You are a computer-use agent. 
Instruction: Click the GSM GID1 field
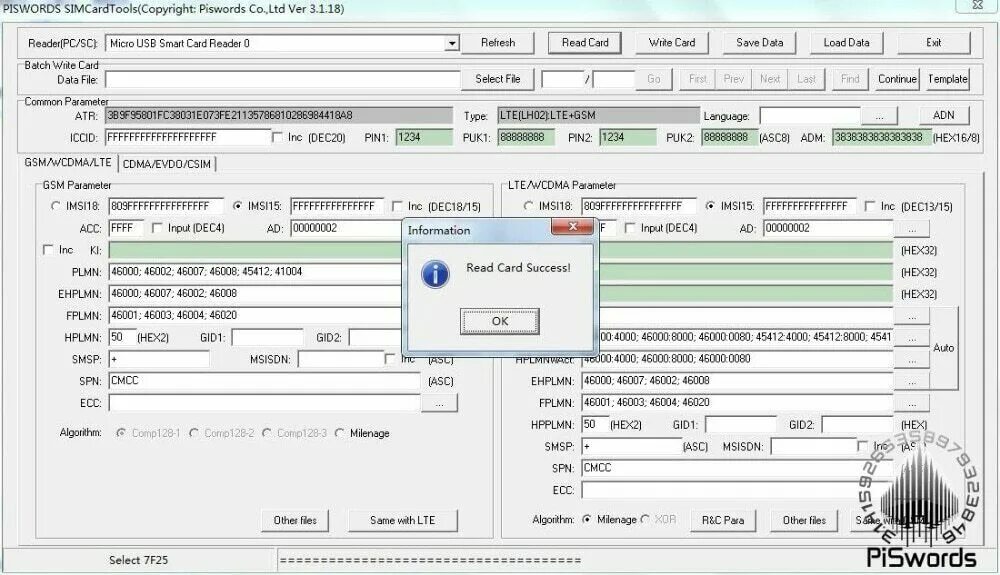point(267,337)
